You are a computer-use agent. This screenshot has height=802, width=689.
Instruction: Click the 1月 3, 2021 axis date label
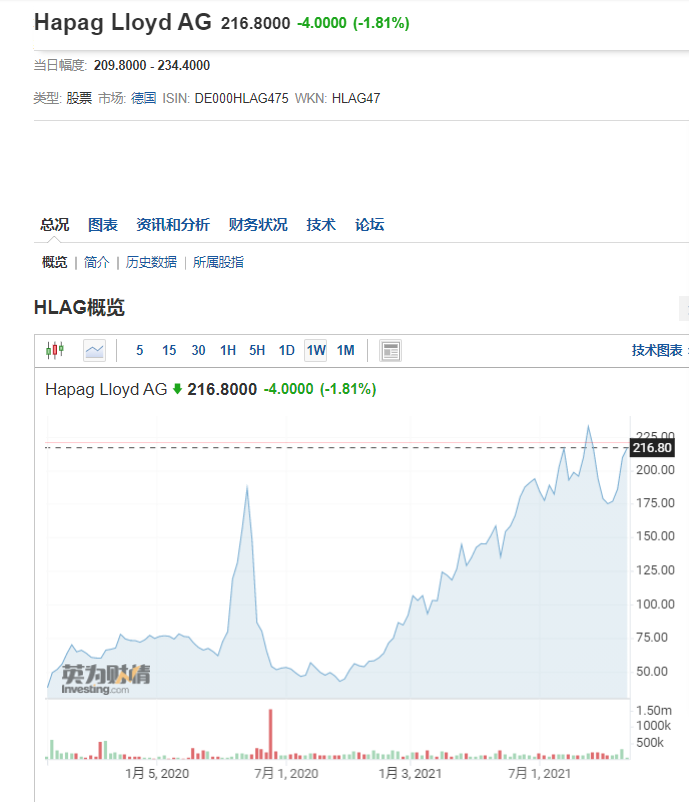(x=410, y=773)
